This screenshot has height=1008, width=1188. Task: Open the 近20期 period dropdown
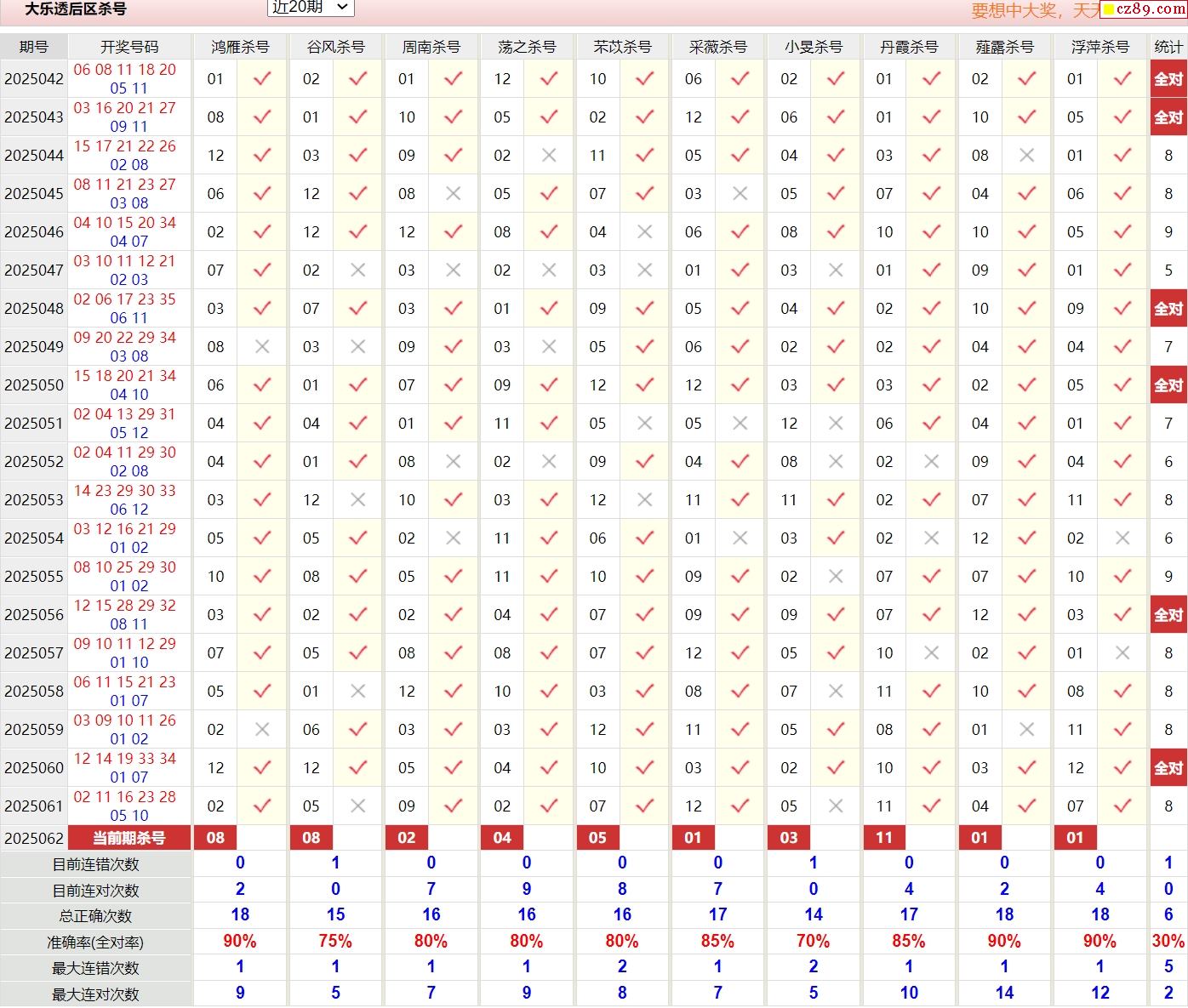(x=311, y=8)
